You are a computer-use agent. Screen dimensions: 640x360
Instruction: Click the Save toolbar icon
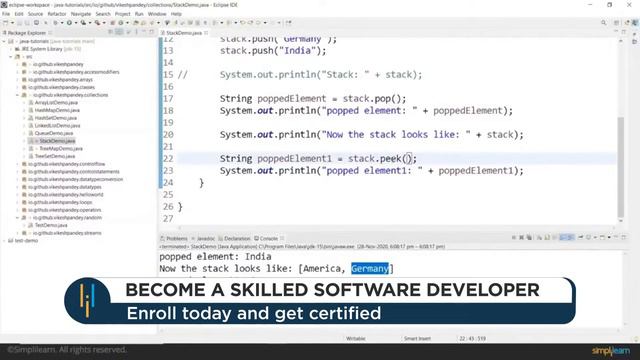pyautogui.click(x=19, y=23)
